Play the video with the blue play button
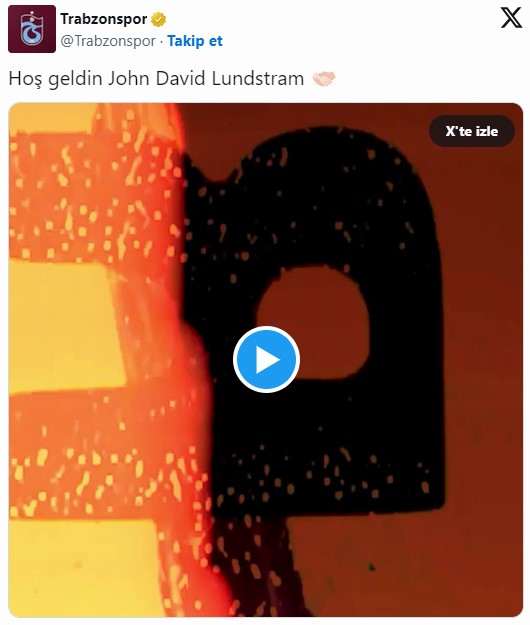The height and width of the screenshot is (625, 530). click(266, 359)
